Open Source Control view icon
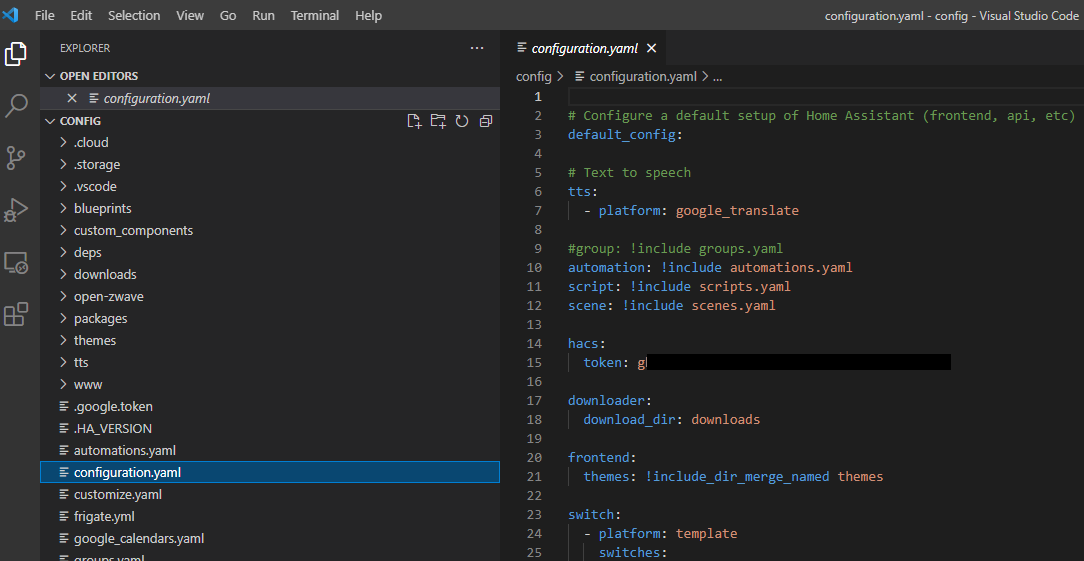This screenshot has width=1084, height=561. tap(16, 158)
